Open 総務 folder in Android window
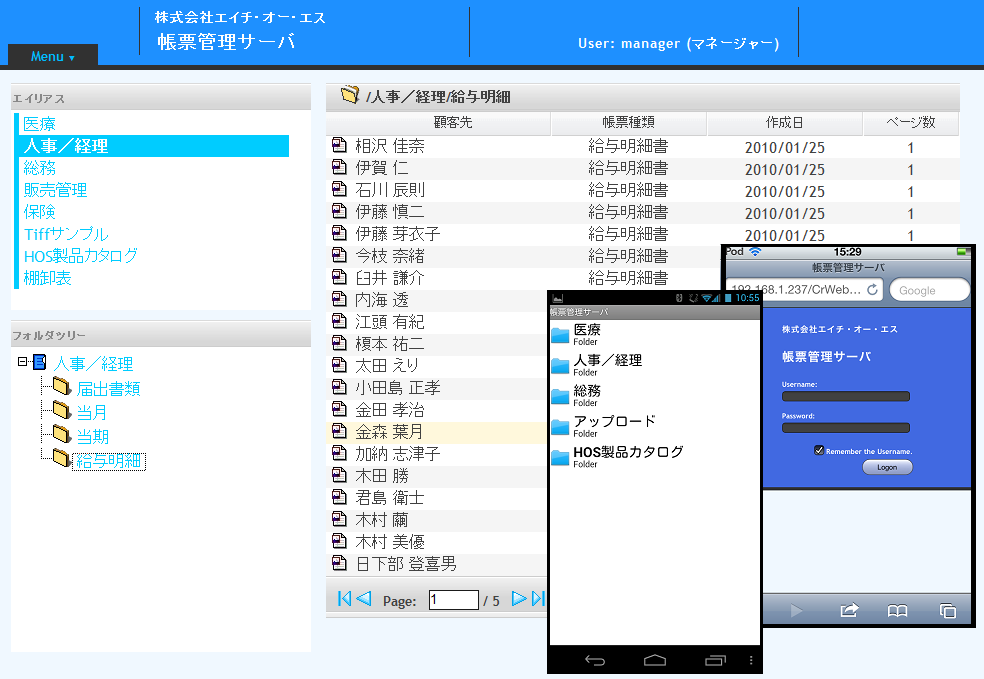The height and width of the screenshot is (679, 984). [655, 396]
